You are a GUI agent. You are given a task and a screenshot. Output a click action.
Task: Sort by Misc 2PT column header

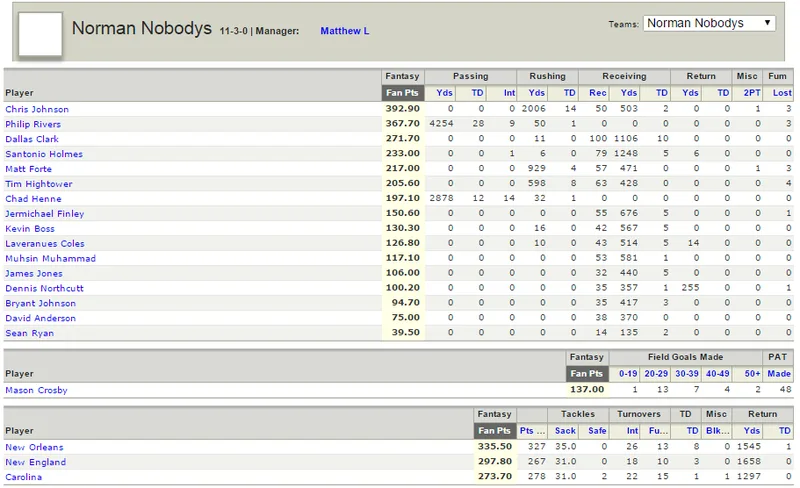(752, 93)
